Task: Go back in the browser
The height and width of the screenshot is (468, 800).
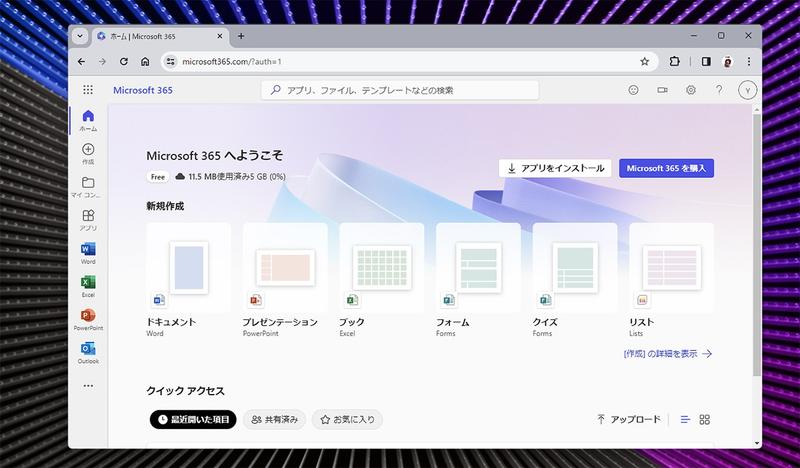Action: coord(82,62)
